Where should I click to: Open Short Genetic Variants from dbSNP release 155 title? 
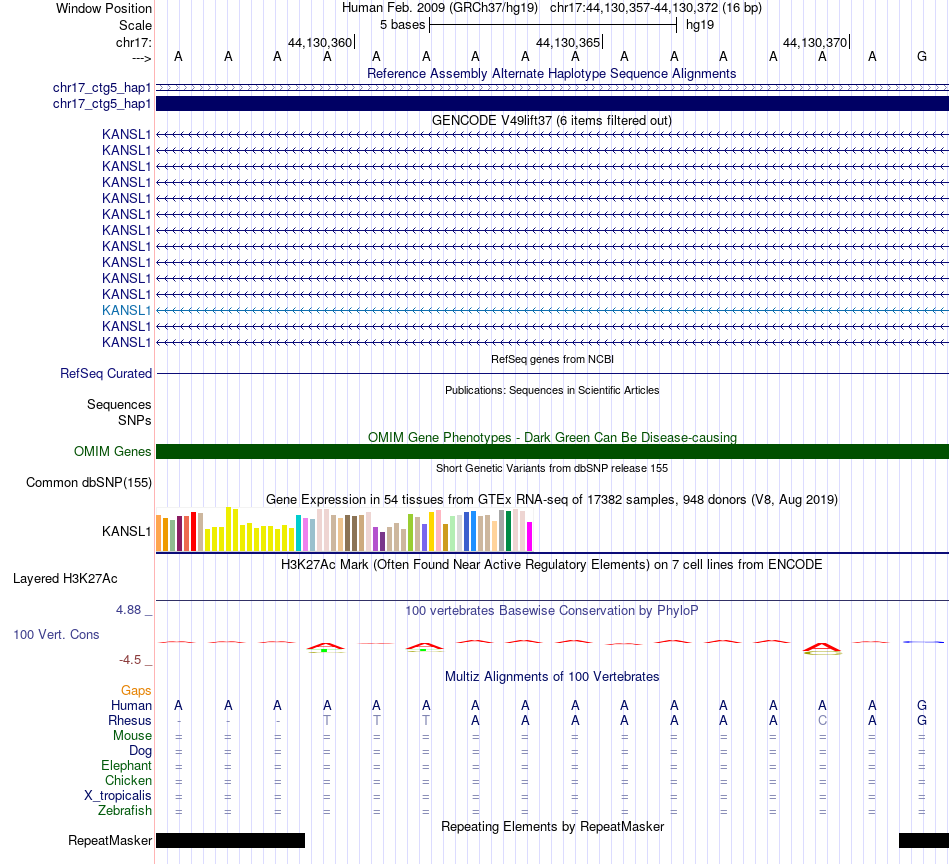point(552,468)
